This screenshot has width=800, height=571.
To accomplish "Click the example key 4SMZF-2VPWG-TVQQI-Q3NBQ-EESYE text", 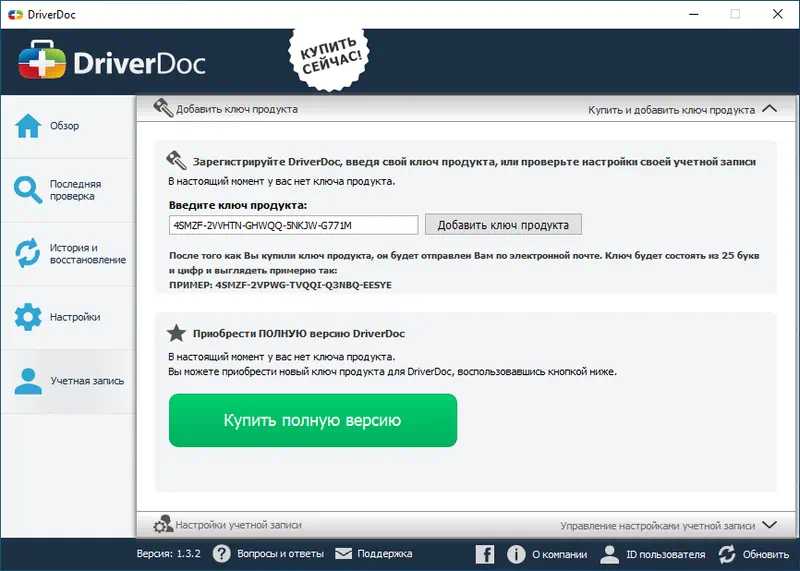I will pyautogui.click(x=304, y=285).
